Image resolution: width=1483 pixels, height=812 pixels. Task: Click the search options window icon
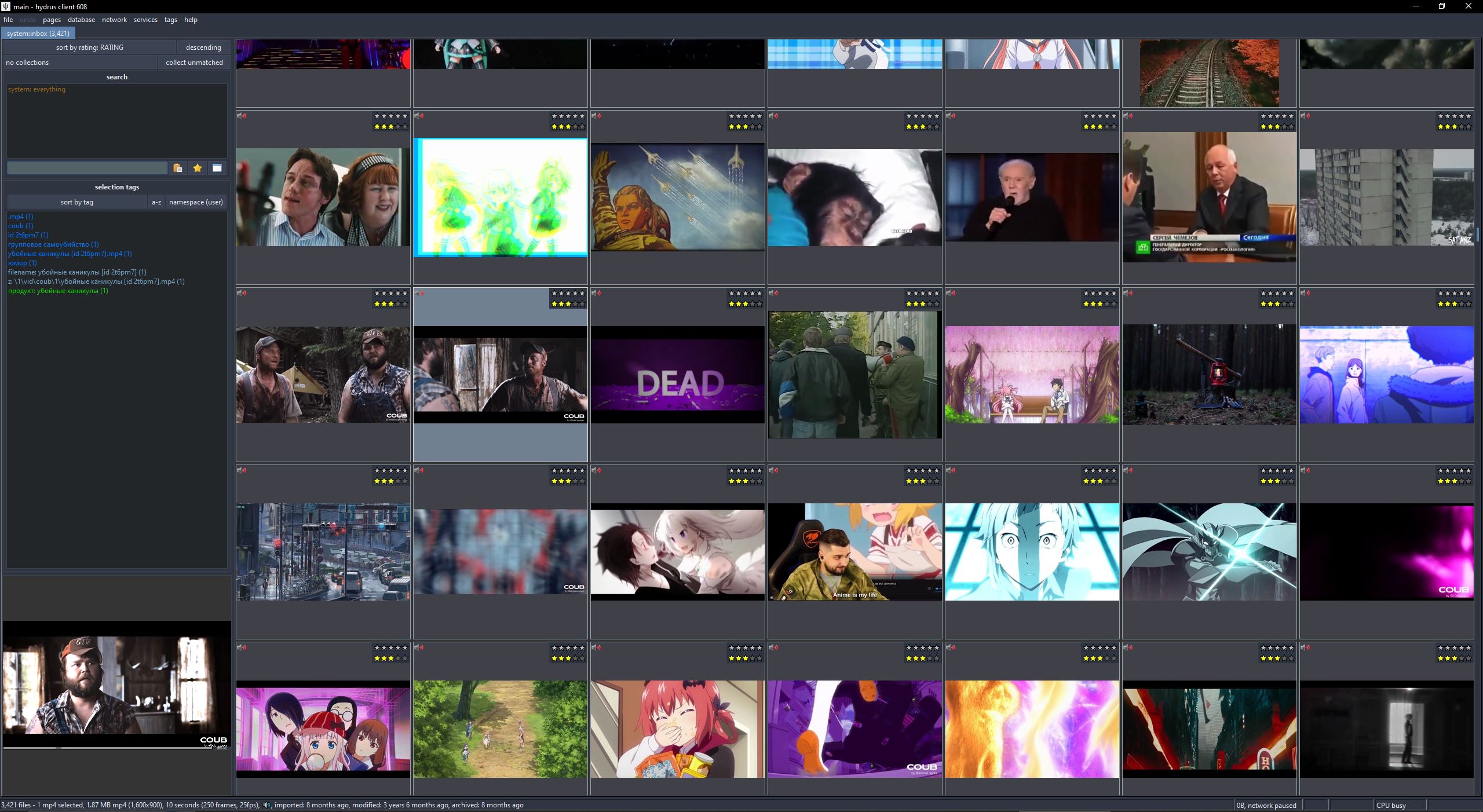[217, 168]
